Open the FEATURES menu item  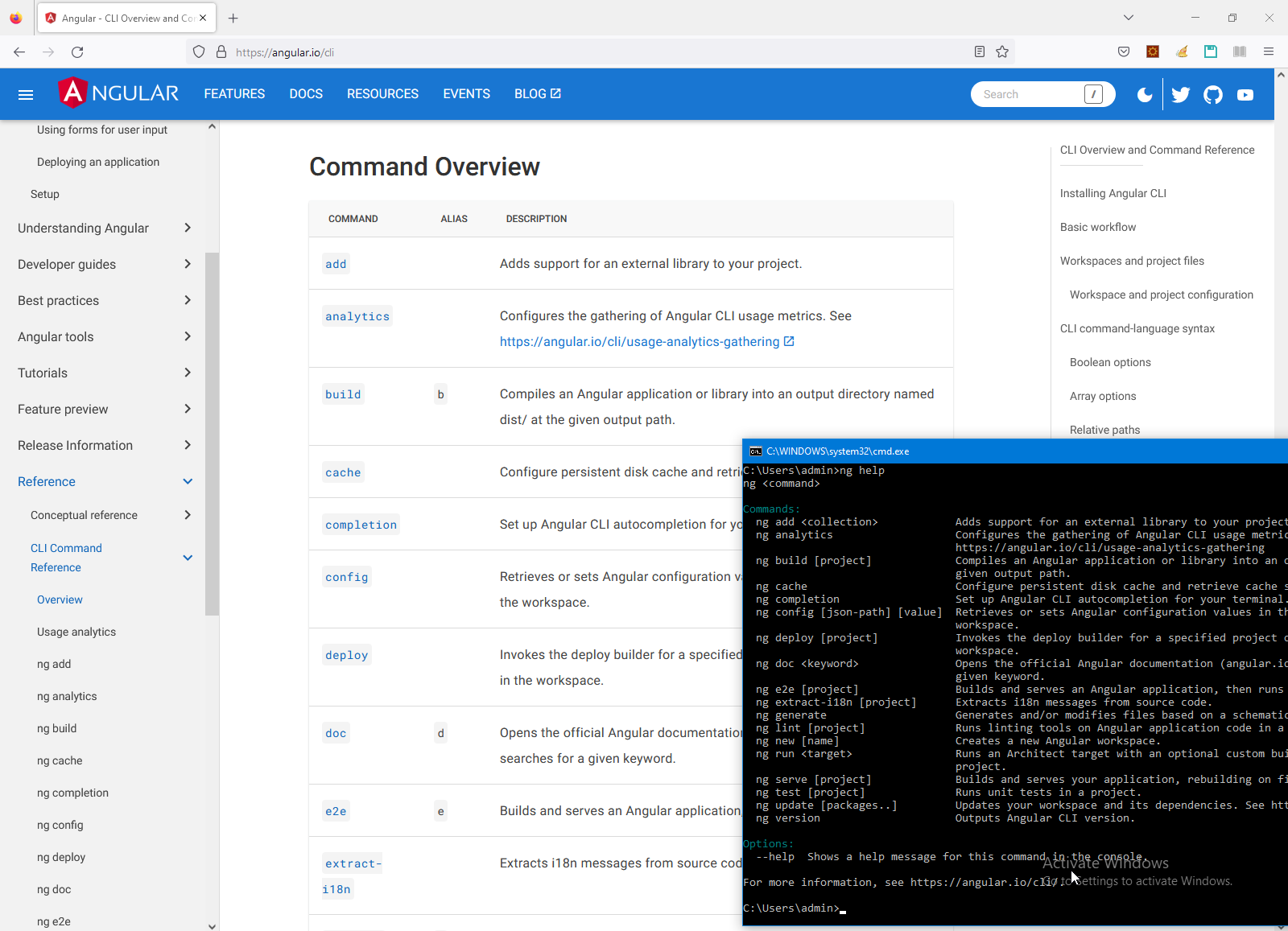point(234,94)
